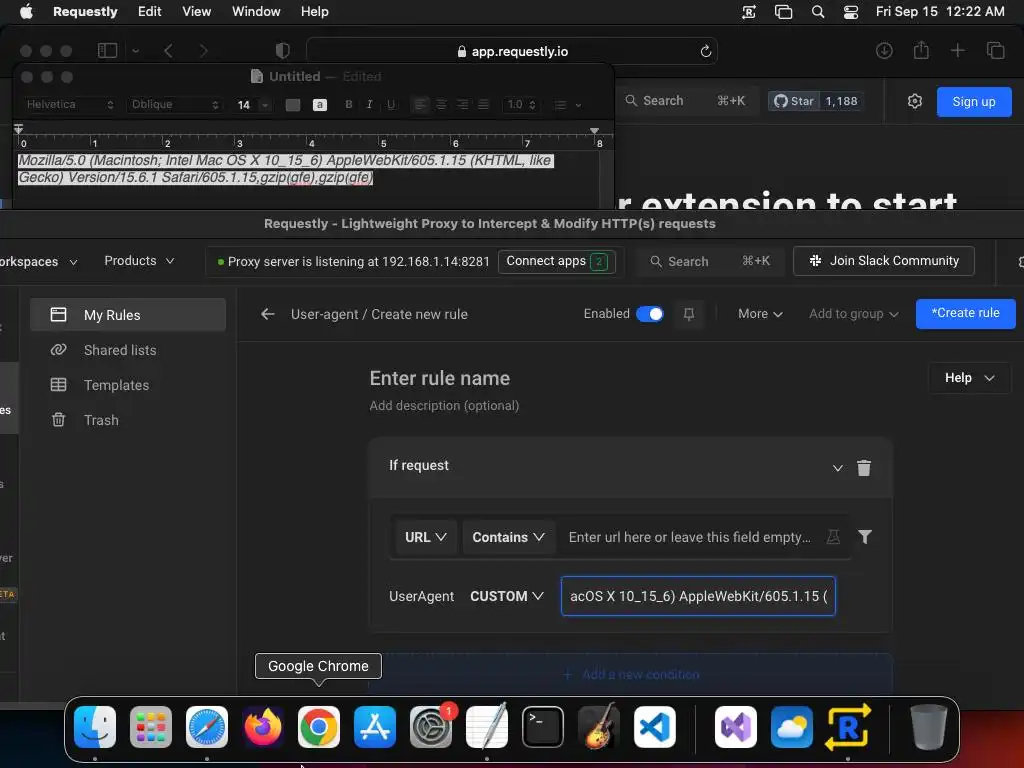Open Finder from the dock
Viewport: 1024px width, 768px height.
tap(95, 727)
